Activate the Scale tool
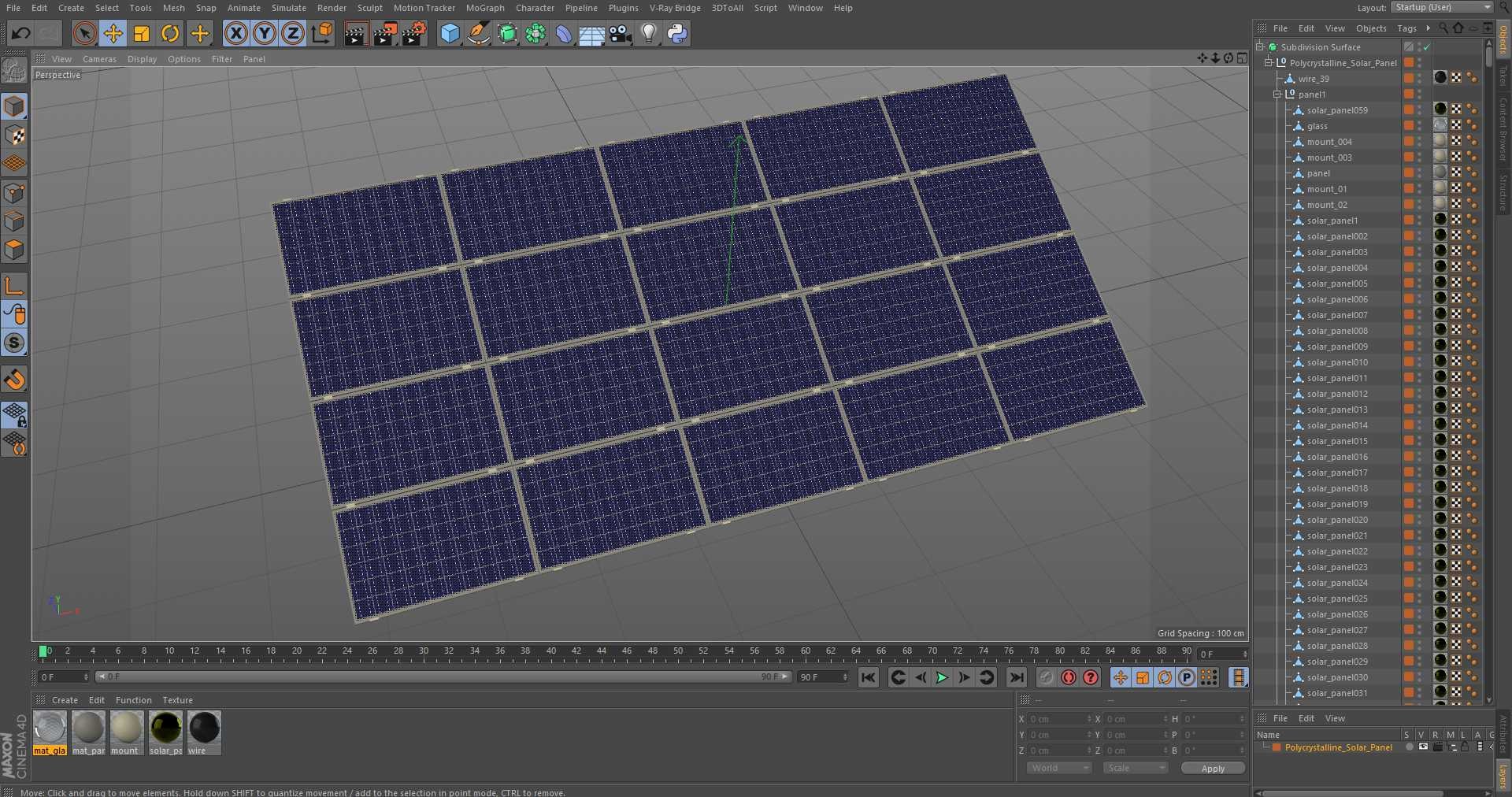Image resolution: width=1512 pixels, height=797 pixels. tap(142, 33)
